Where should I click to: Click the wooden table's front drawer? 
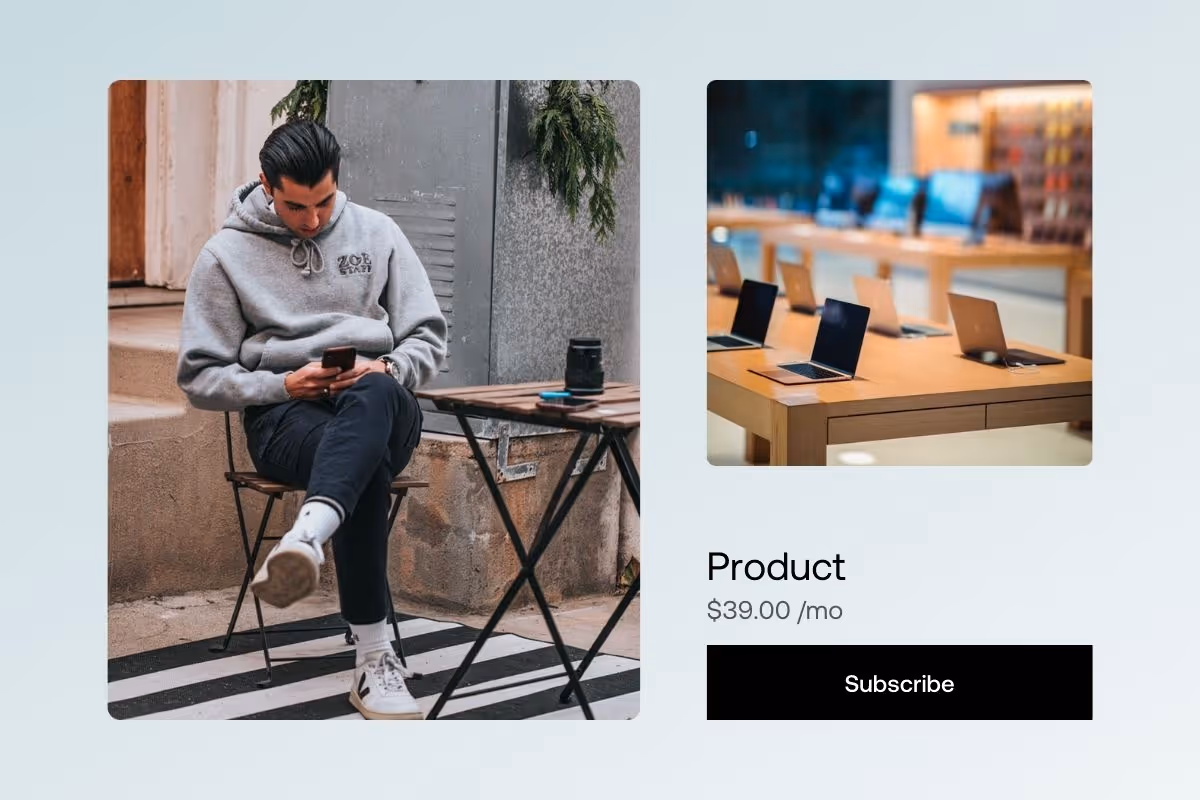point(906,424)
